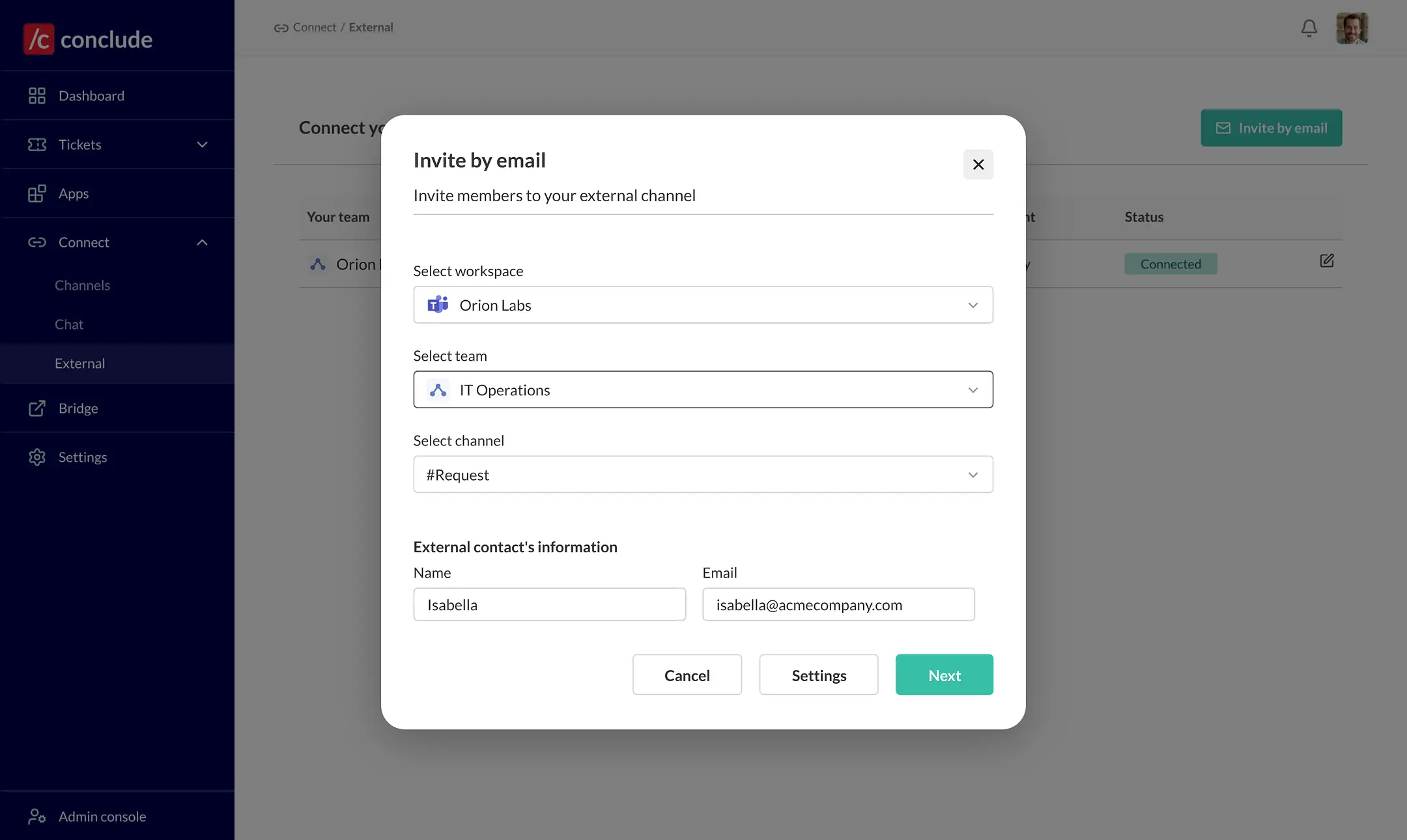Click the Connect link icon in sidebar
1407x840 pixels.
click(x=37, y=242)
